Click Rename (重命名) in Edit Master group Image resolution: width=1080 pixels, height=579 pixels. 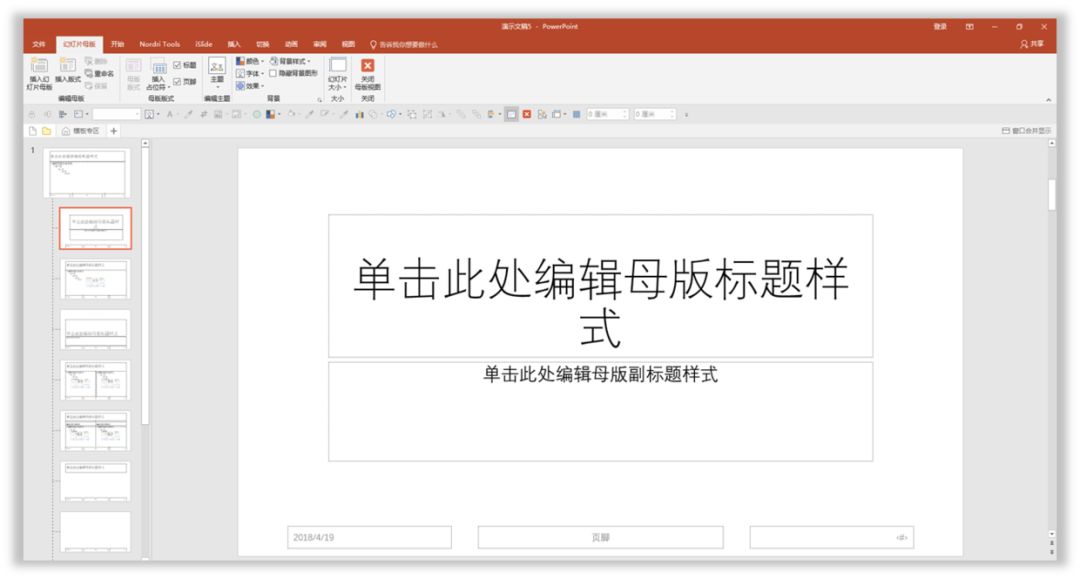[99, 74]
